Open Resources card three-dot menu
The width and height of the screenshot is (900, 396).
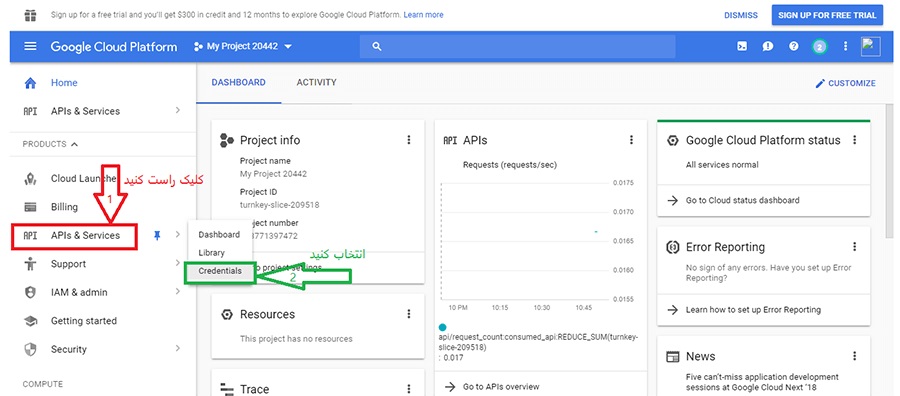[x=409, y=314]
